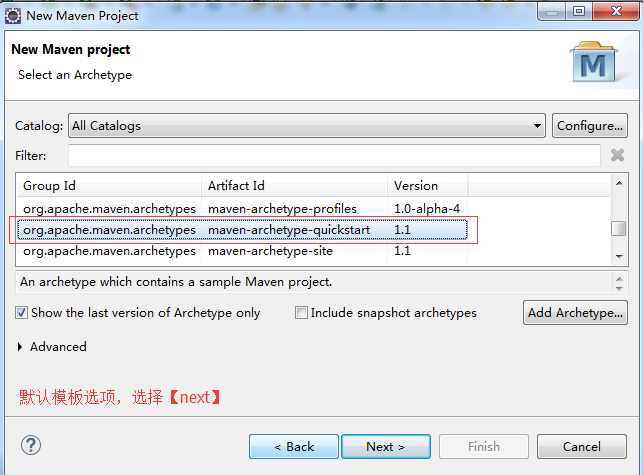This screenshot has height=475, width=643.
Task: Select the maven-archetype-profiles row
Action: point(242,209)
